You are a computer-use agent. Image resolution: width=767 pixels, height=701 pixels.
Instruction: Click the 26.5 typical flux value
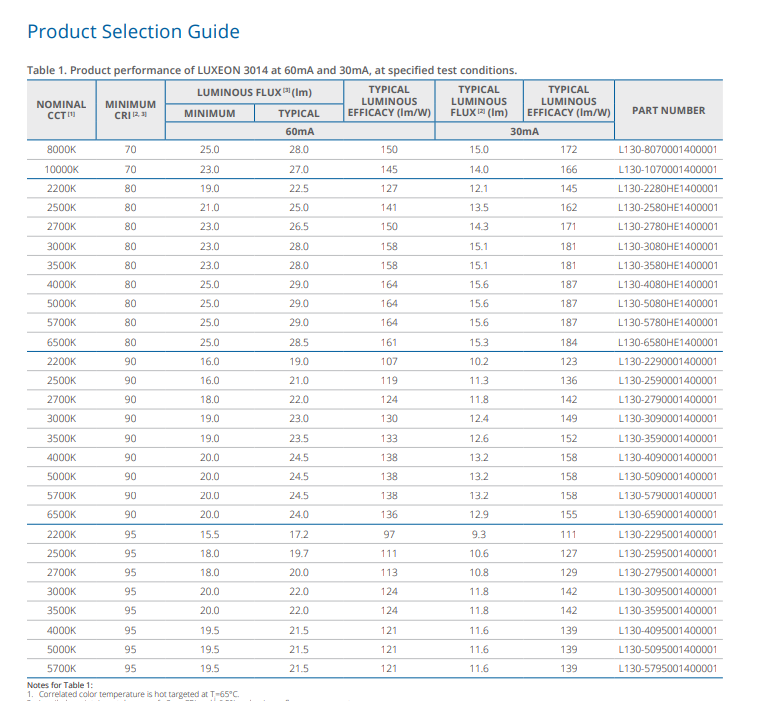coord(299,227)
